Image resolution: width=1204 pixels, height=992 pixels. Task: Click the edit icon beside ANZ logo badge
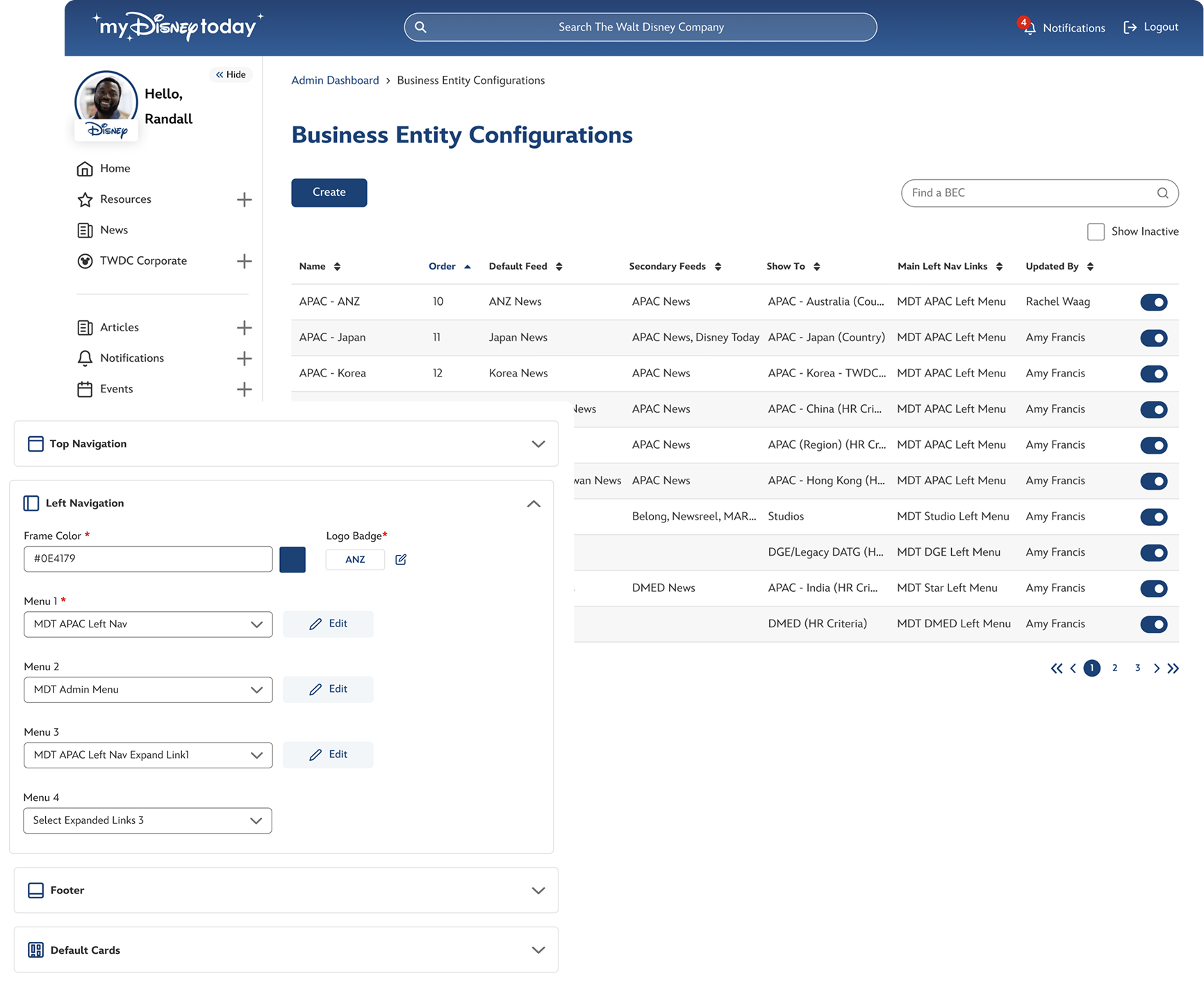click(401, 559)
